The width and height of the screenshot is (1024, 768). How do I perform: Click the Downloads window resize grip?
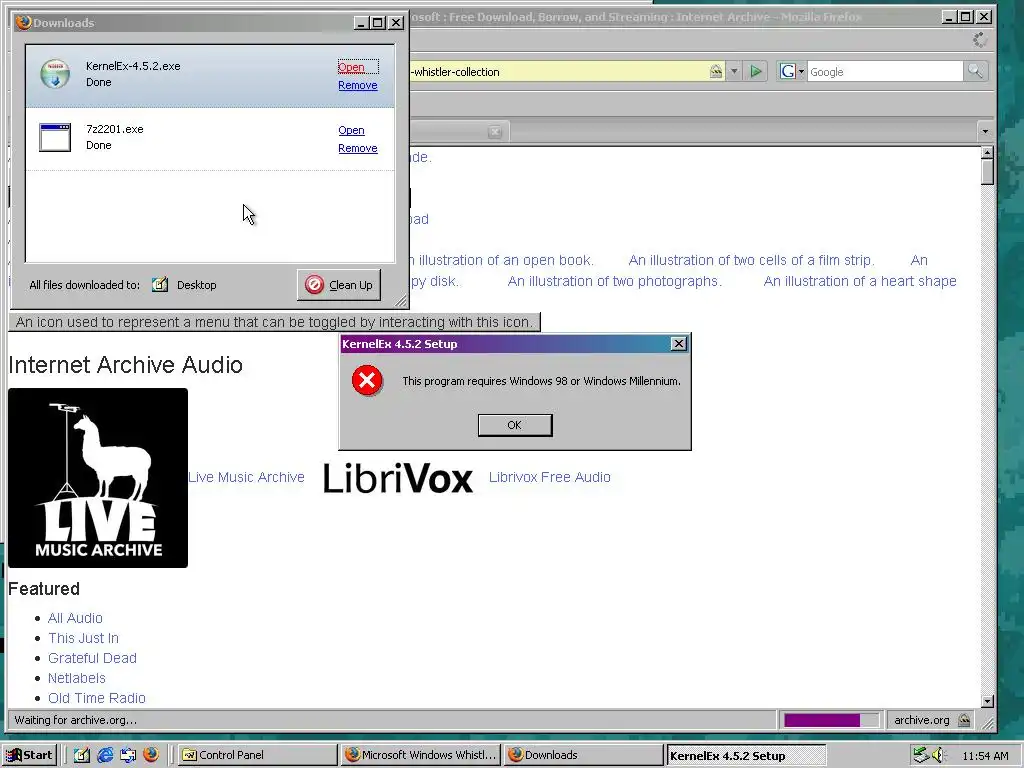401,301
